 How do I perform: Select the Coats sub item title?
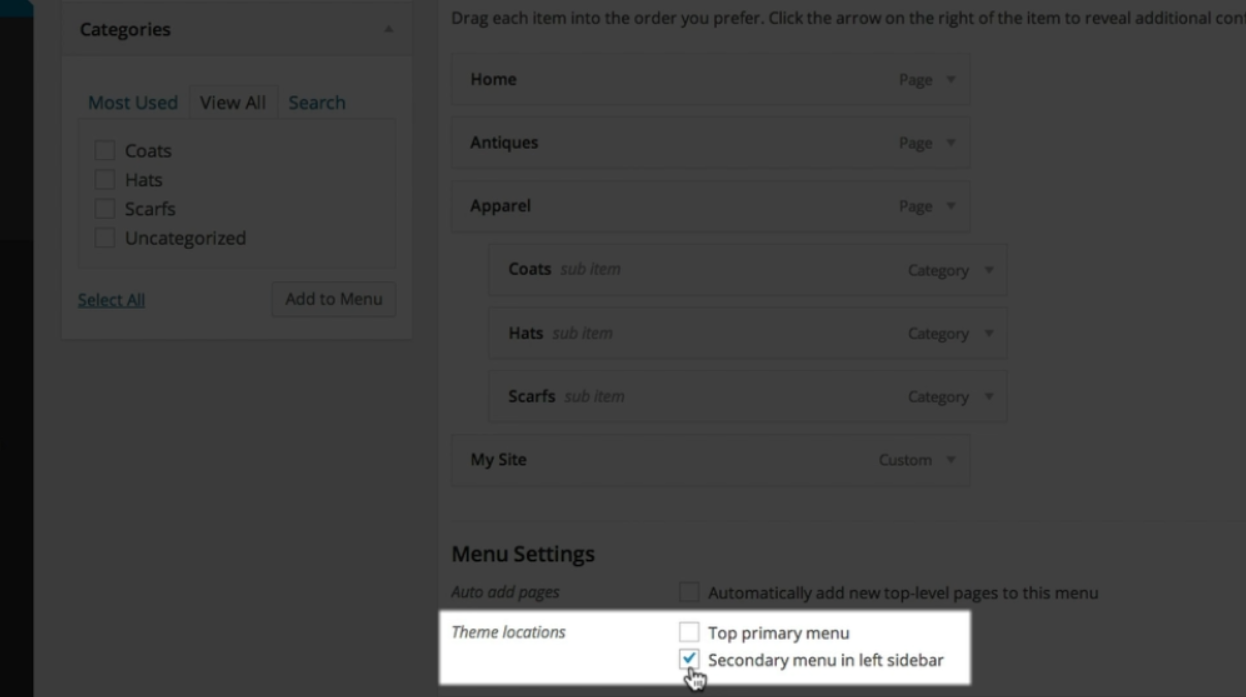tap(529, 269)
